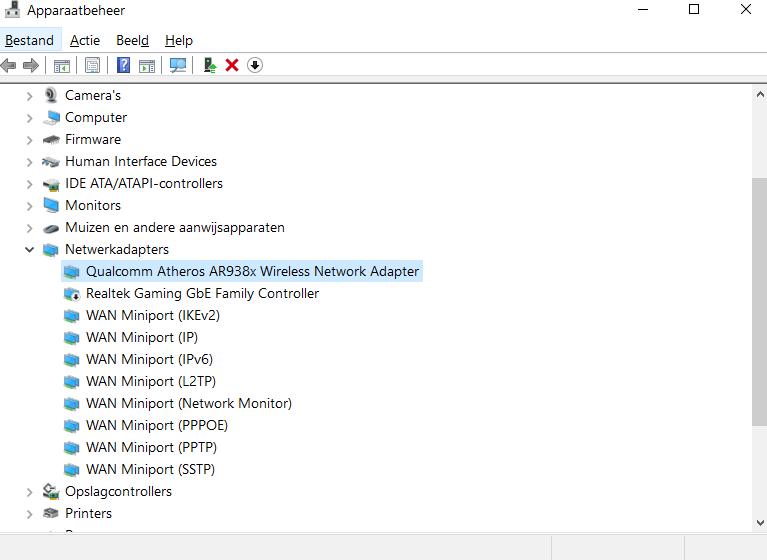767x560 pixels.
Task: Expand the Camera's category
Action: click(29, 96)
